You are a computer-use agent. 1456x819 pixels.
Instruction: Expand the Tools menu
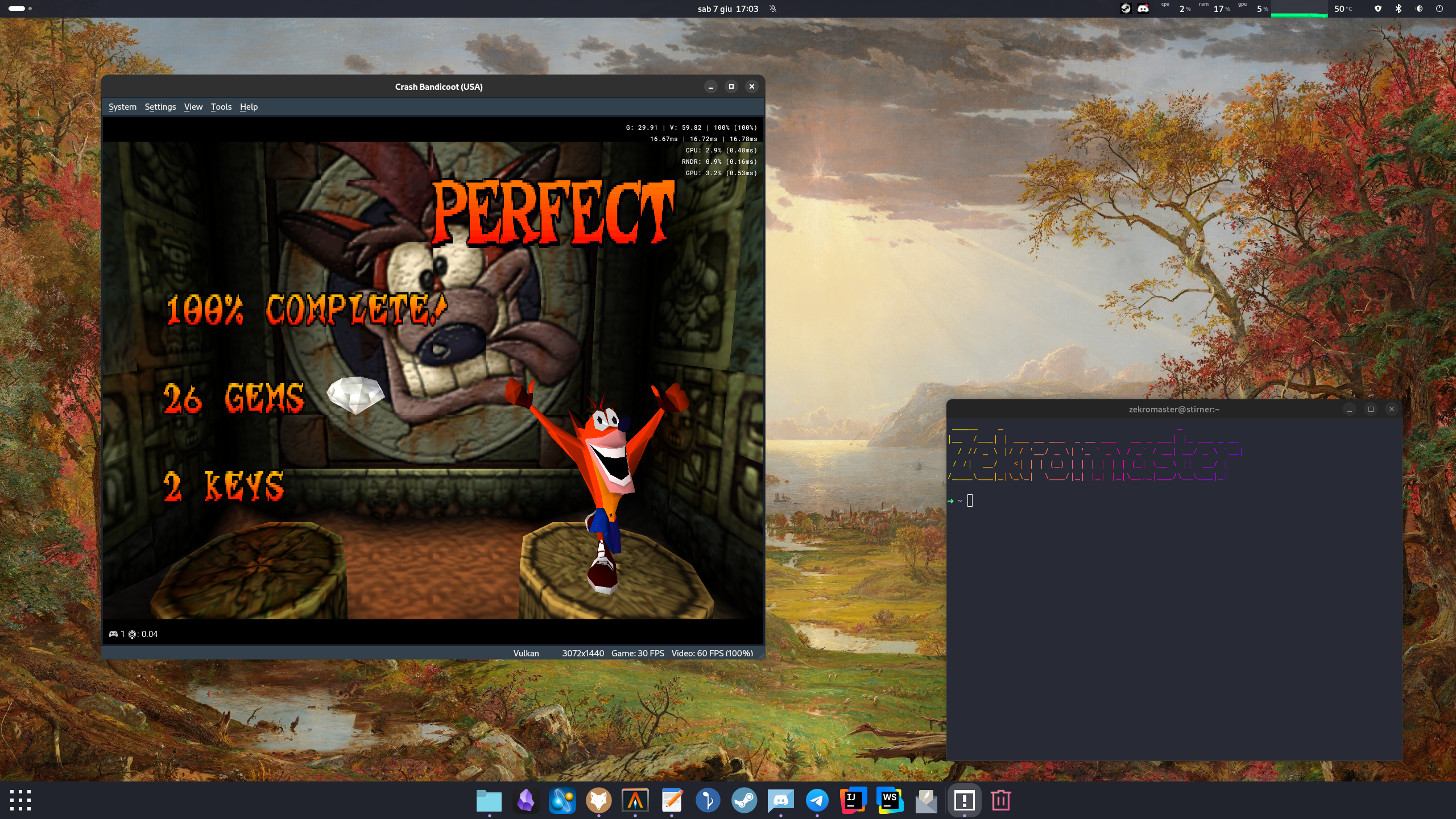(221, 107)
